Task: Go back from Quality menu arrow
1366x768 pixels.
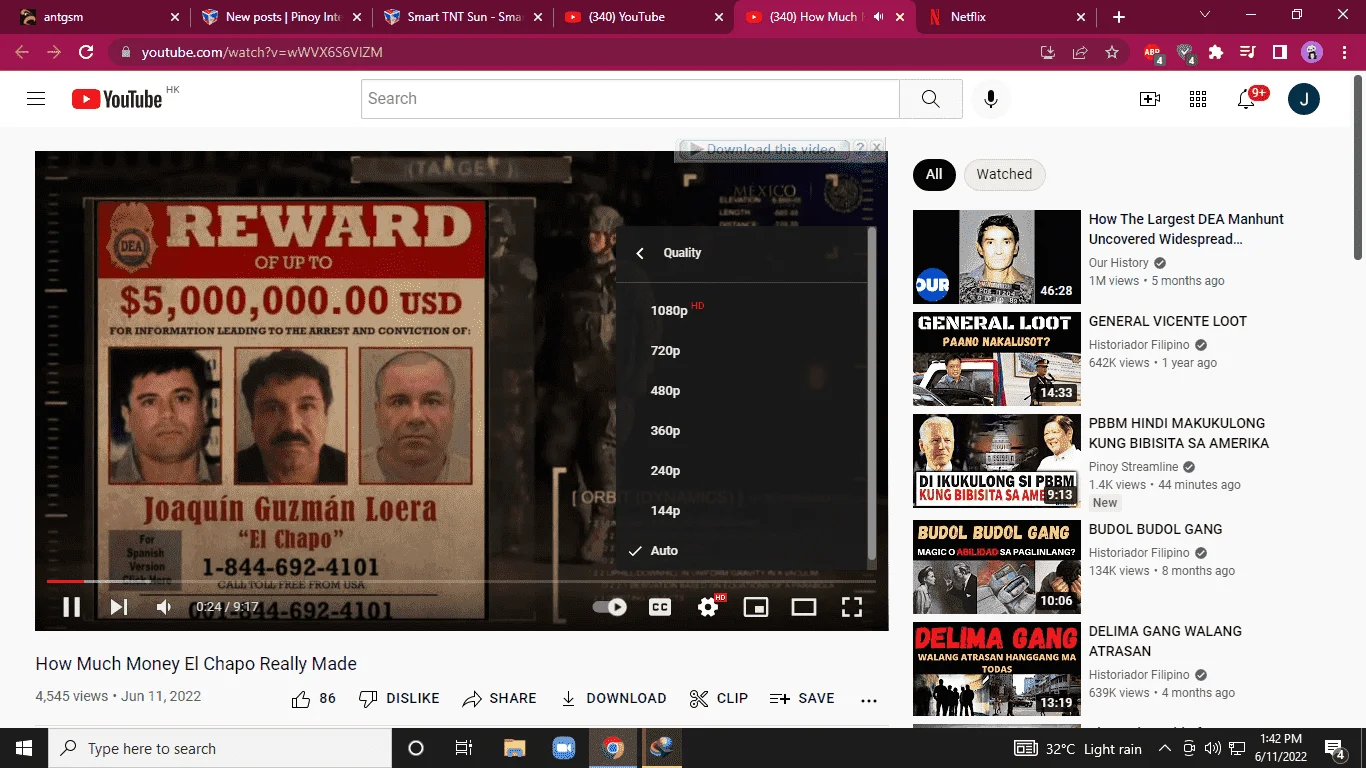Action: [x=640, y=253]
